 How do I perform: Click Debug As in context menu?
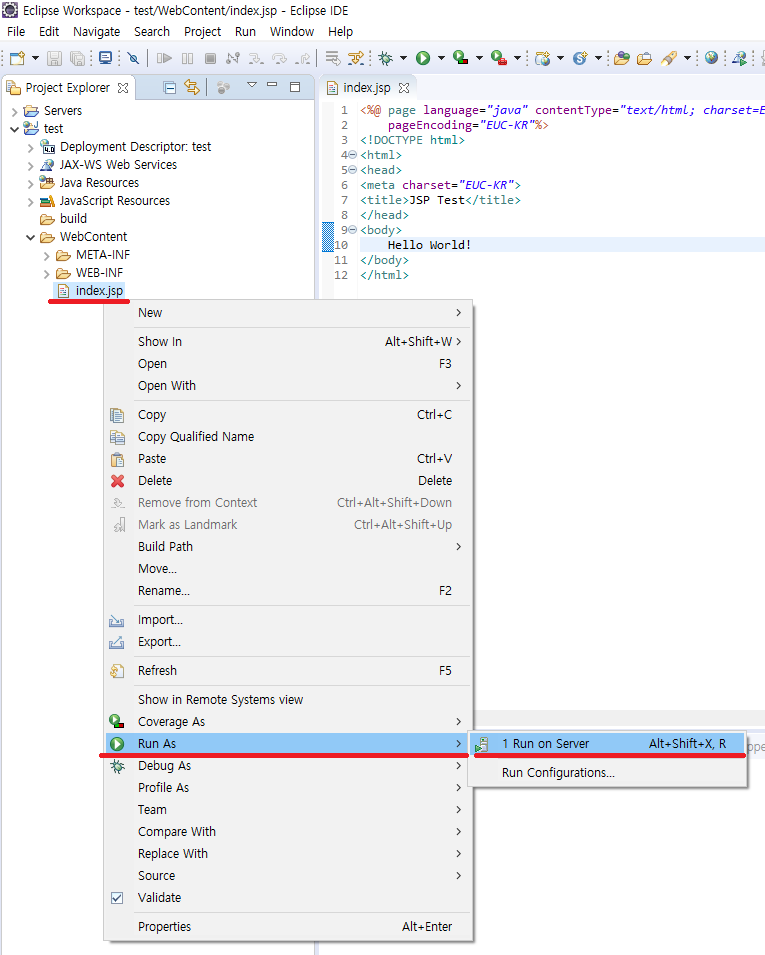point(289,766)
